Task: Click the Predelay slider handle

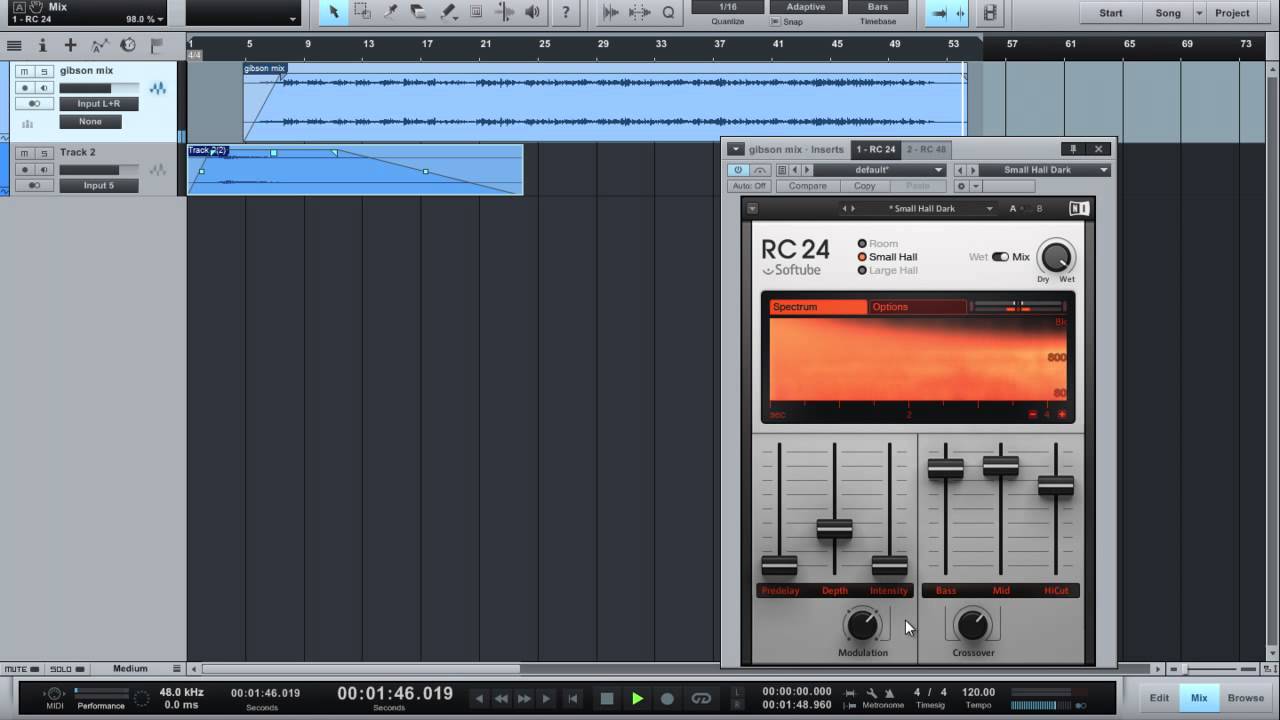Action: click(779, 566)
